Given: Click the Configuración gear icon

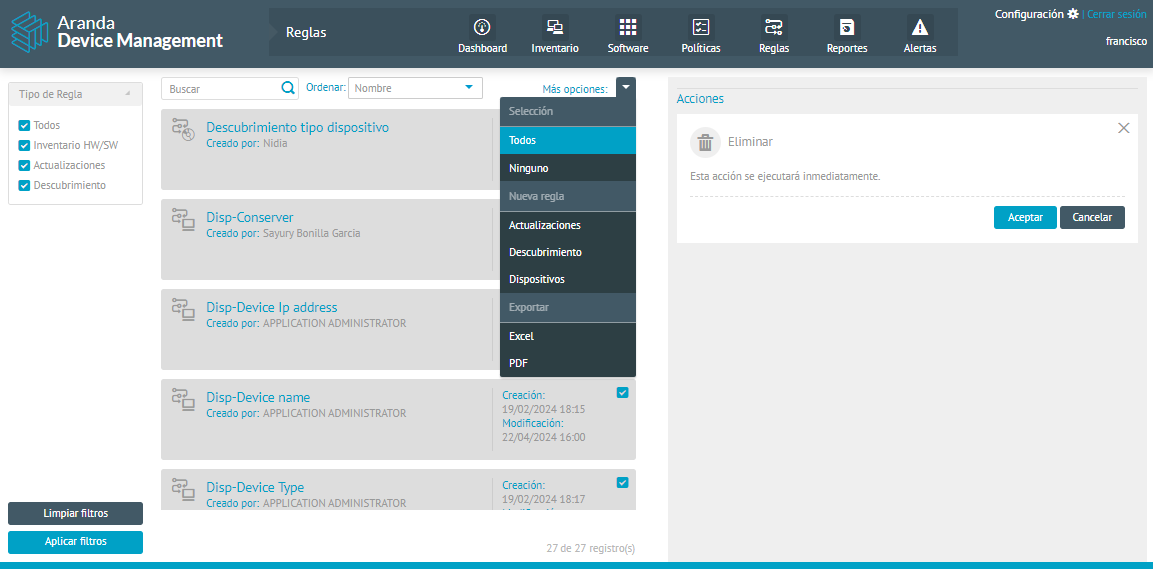Looking at the screenshot, I should (1073, 14).
